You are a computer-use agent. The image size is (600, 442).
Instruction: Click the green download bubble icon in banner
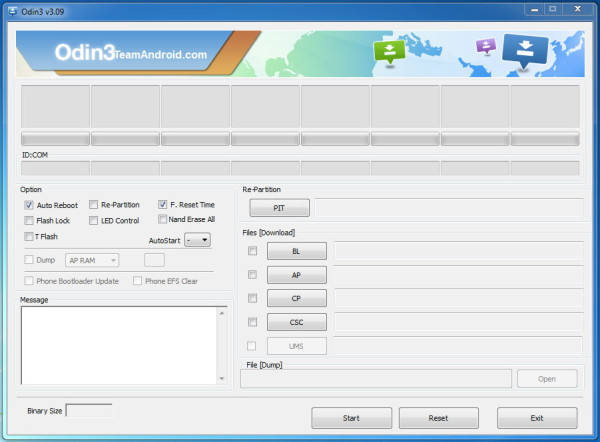click(x=389, y=52)
